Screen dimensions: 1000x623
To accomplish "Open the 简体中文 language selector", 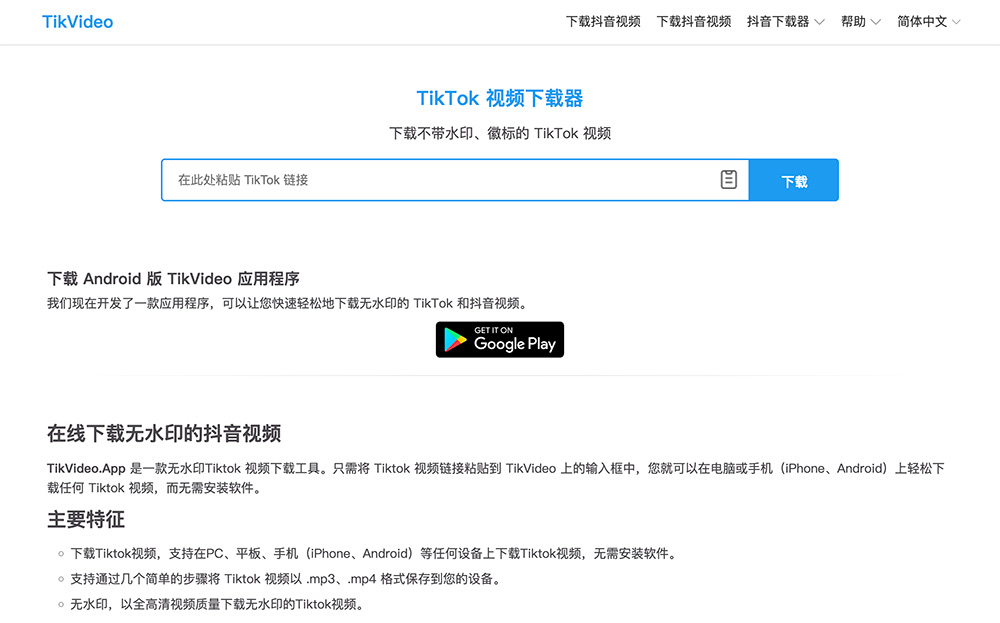I will tap(929, 22).
